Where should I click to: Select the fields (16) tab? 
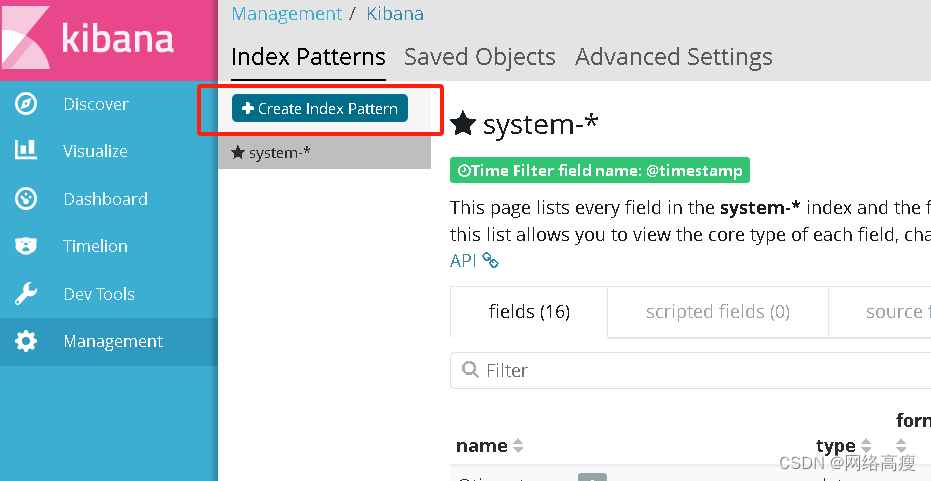529,312
